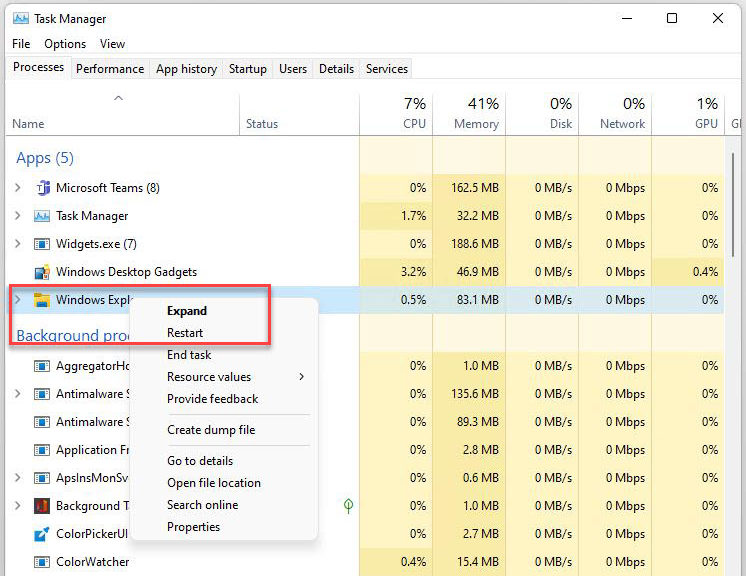746x576 pixels.
Task: Choose Create dump file menu entry
Action: 211,430
